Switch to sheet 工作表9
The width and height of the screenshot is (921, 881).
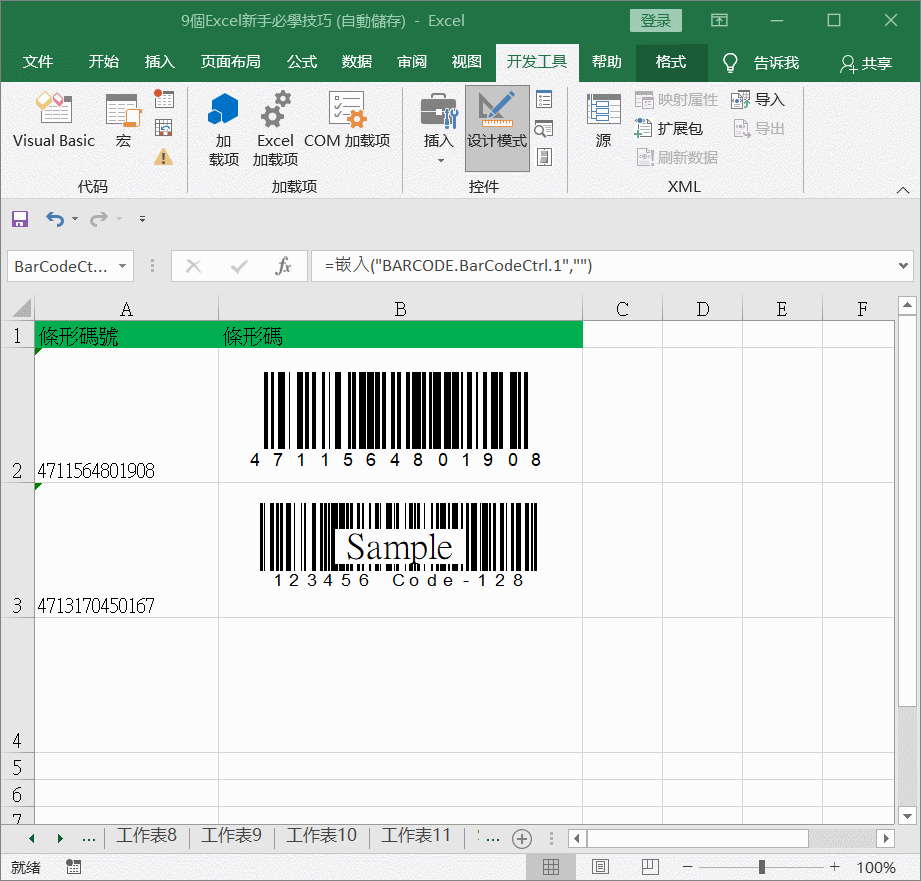pyautogui.click(x=231, y=835)
